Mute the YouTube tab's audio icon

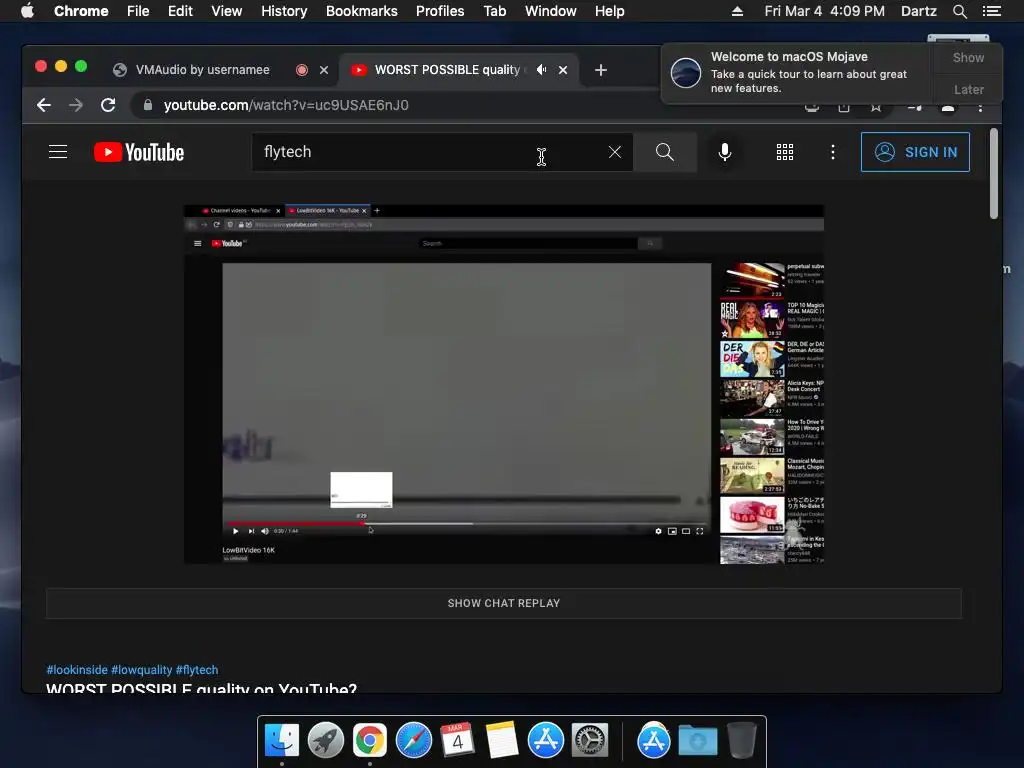point(541,70)
